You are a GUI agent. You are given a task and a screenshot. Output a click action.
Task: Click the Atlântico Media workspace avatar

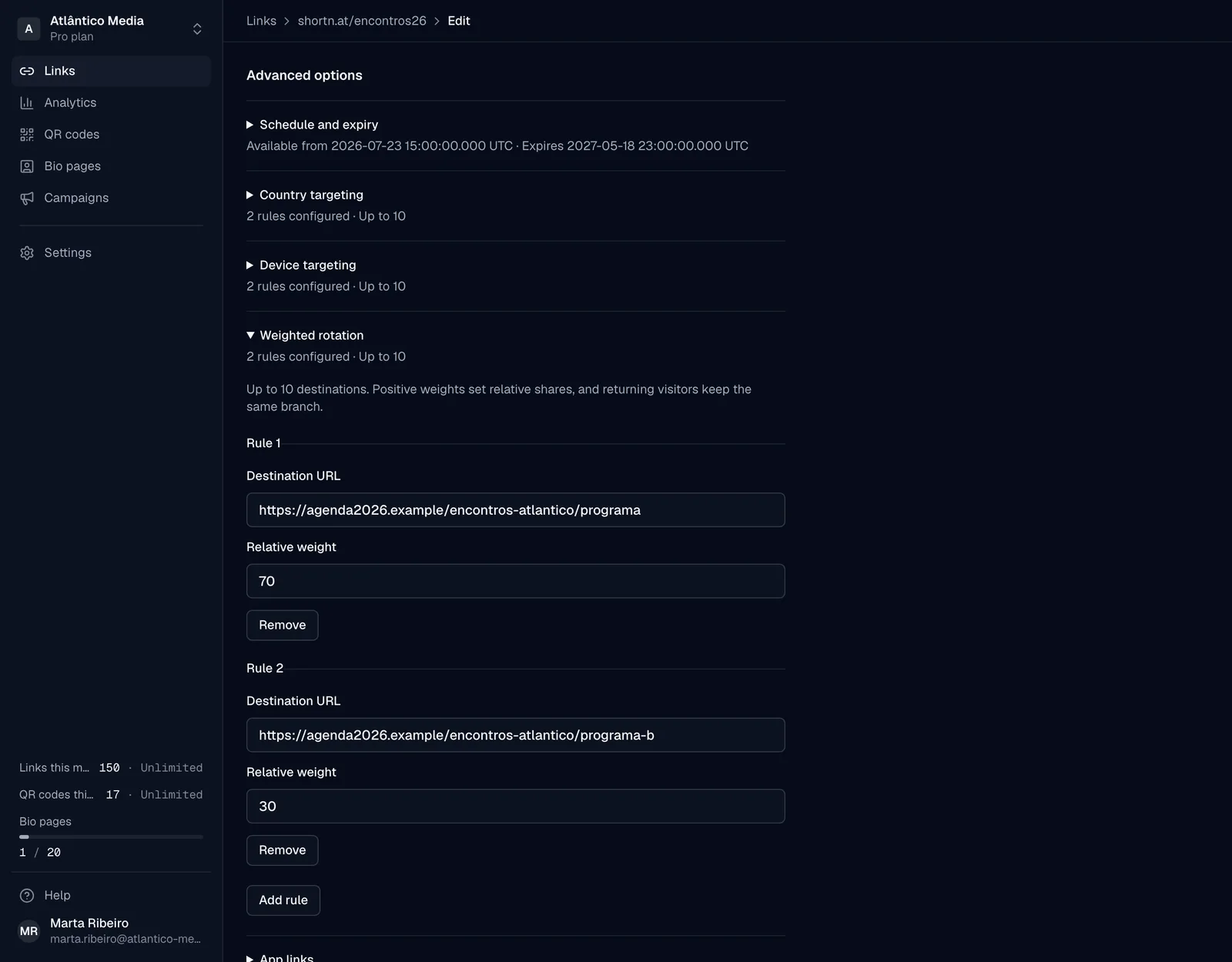(x=28, y=28)
